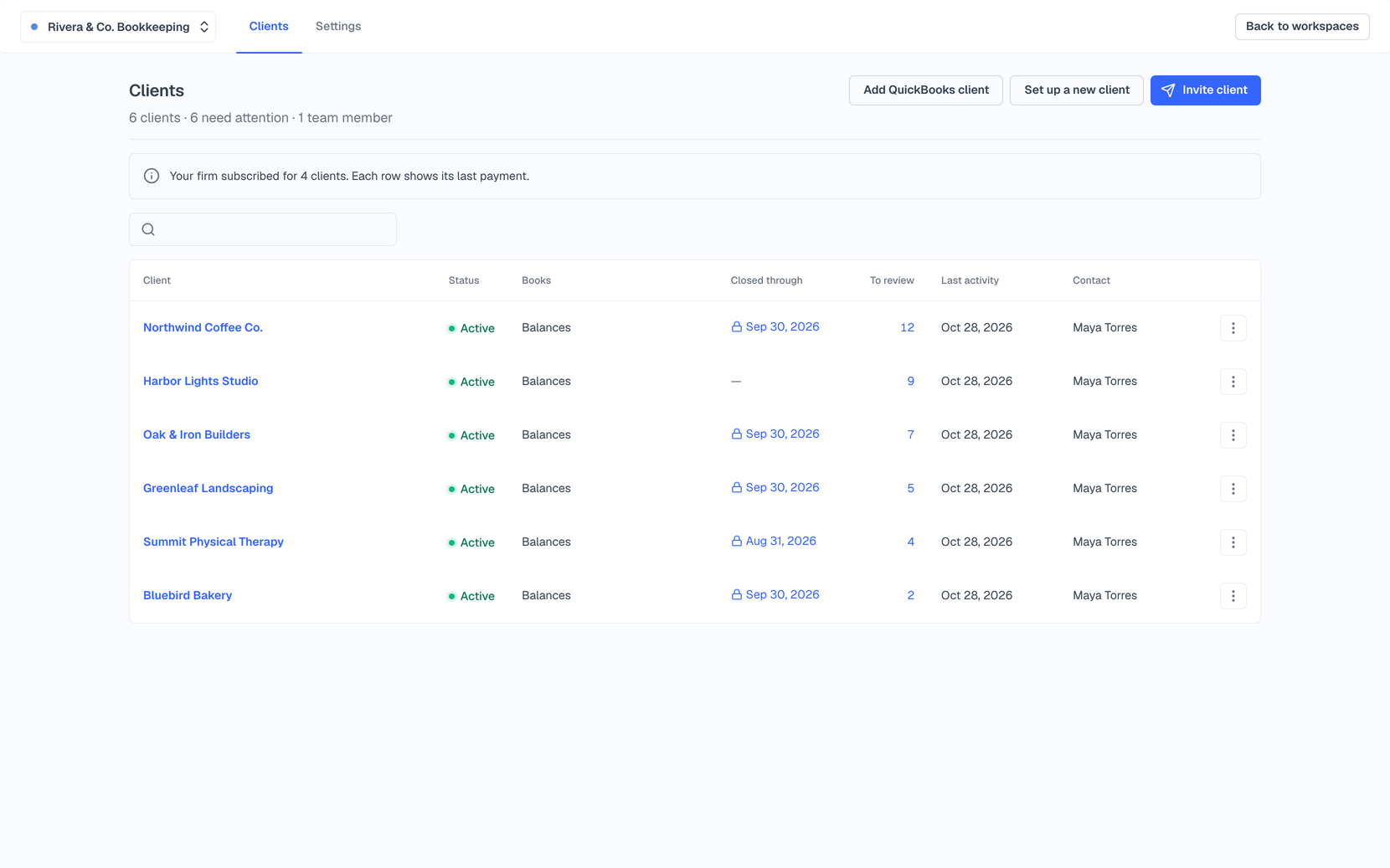Open the more options menu for Bluebird Bakery
This screenshot has height=868, width=1390.
pos(1233,596)
